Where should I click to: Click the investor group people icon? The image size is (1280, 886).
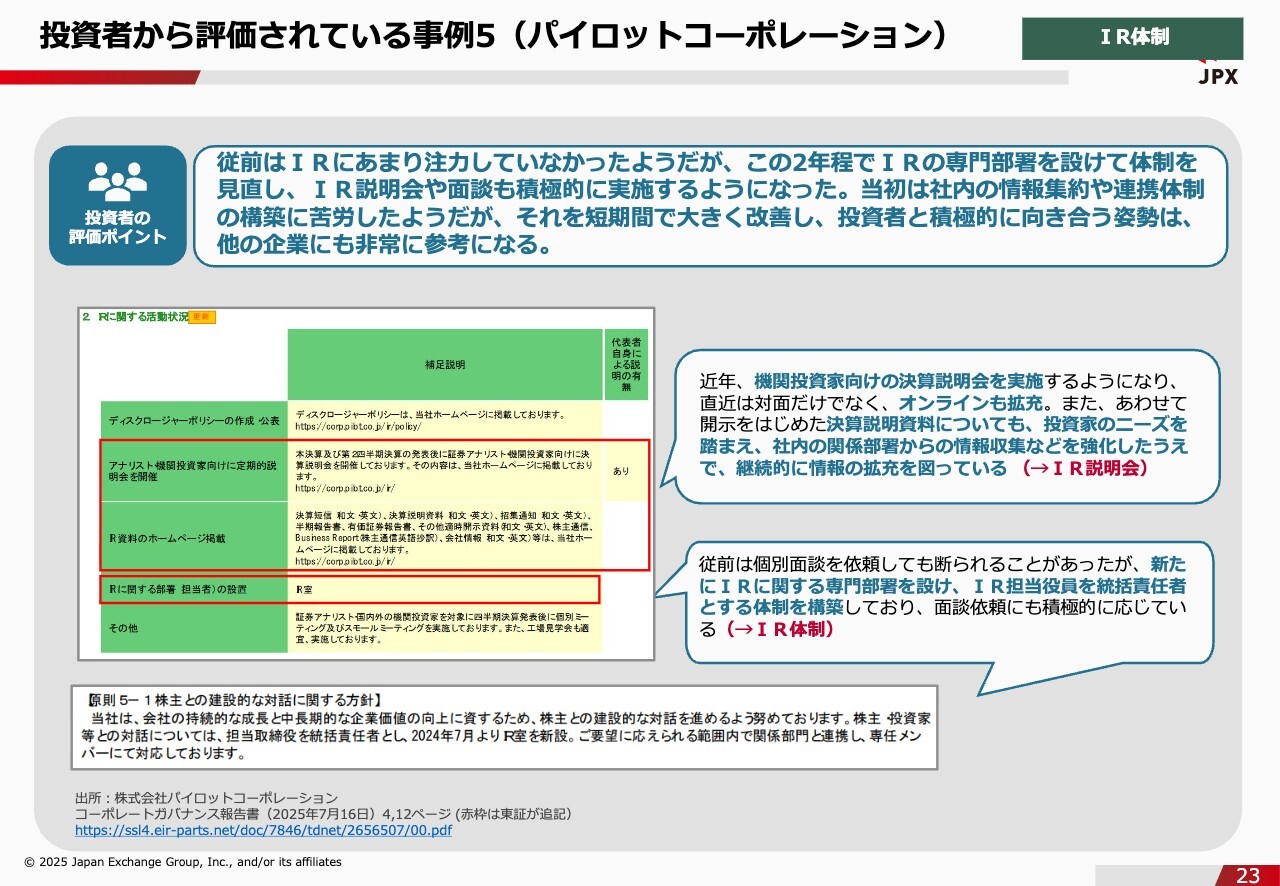[x=118, y=181]
